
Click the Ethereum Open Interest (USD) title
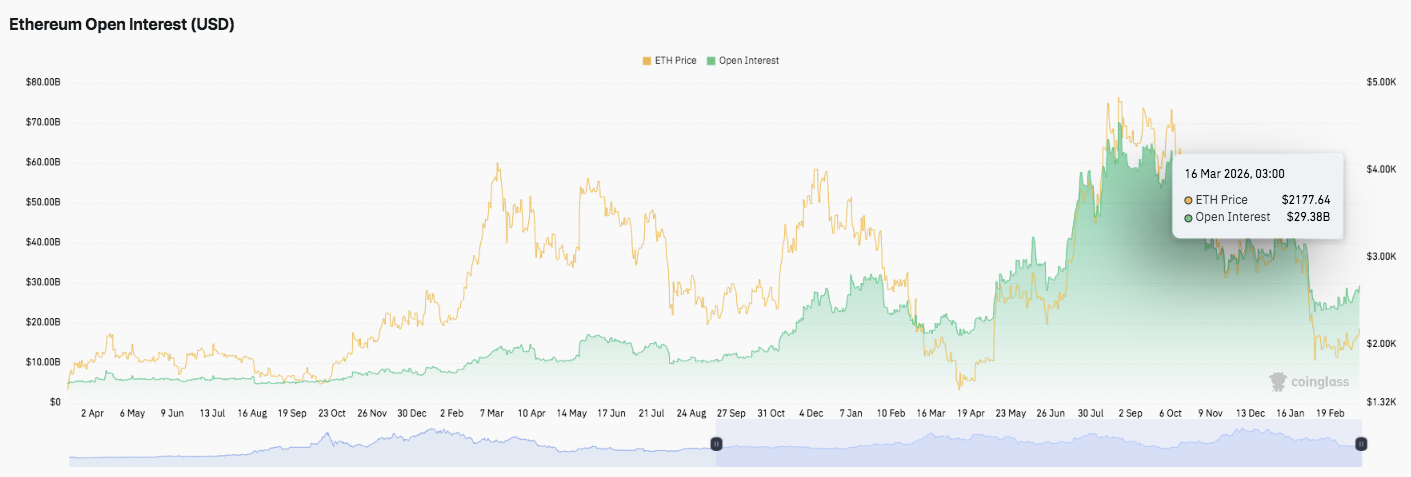(x=121, y=25)
